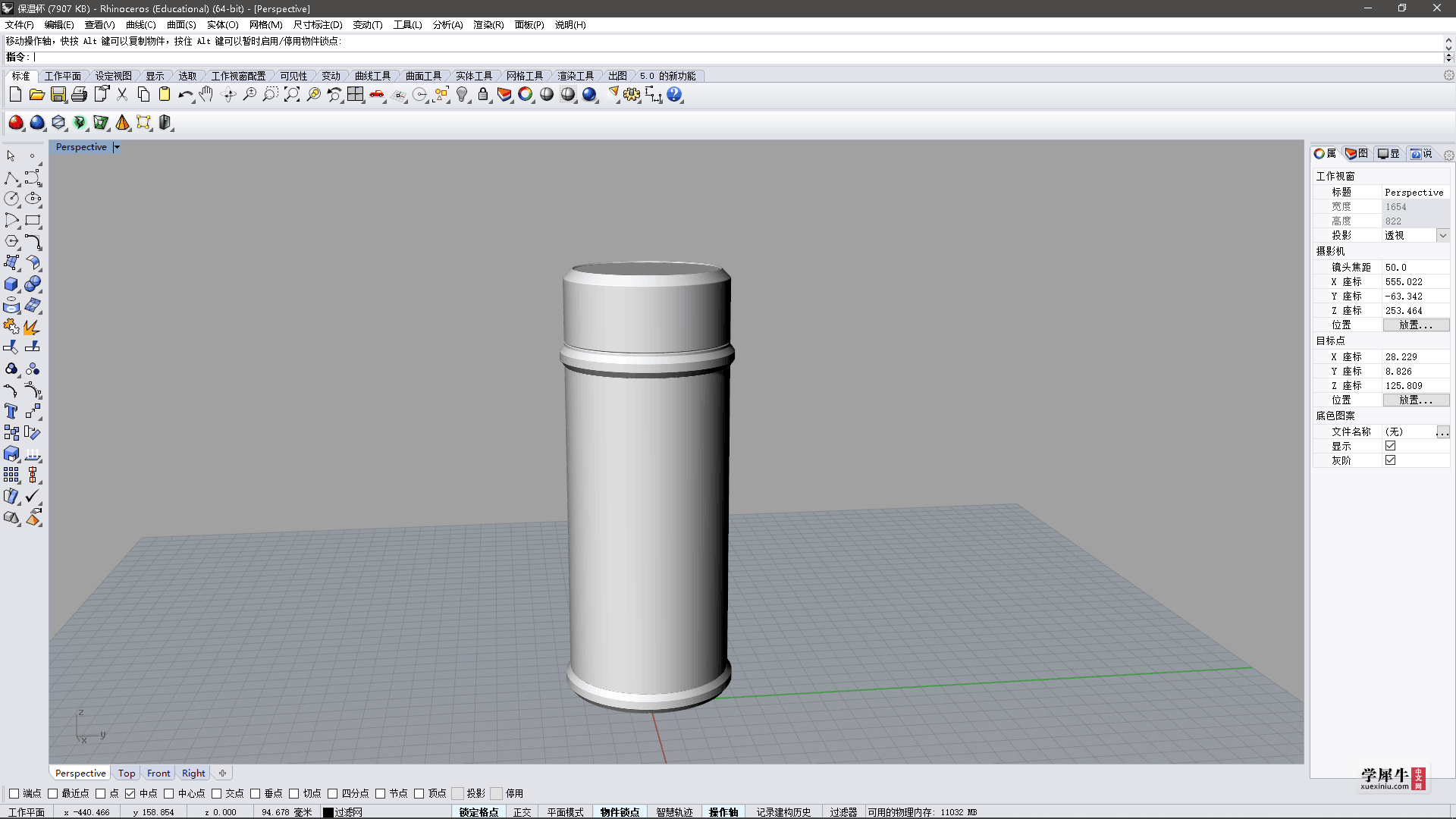This screenshot has width=1456, height=819.
Task: Open the 曲面(S) menu
Action: click(181, 25)
